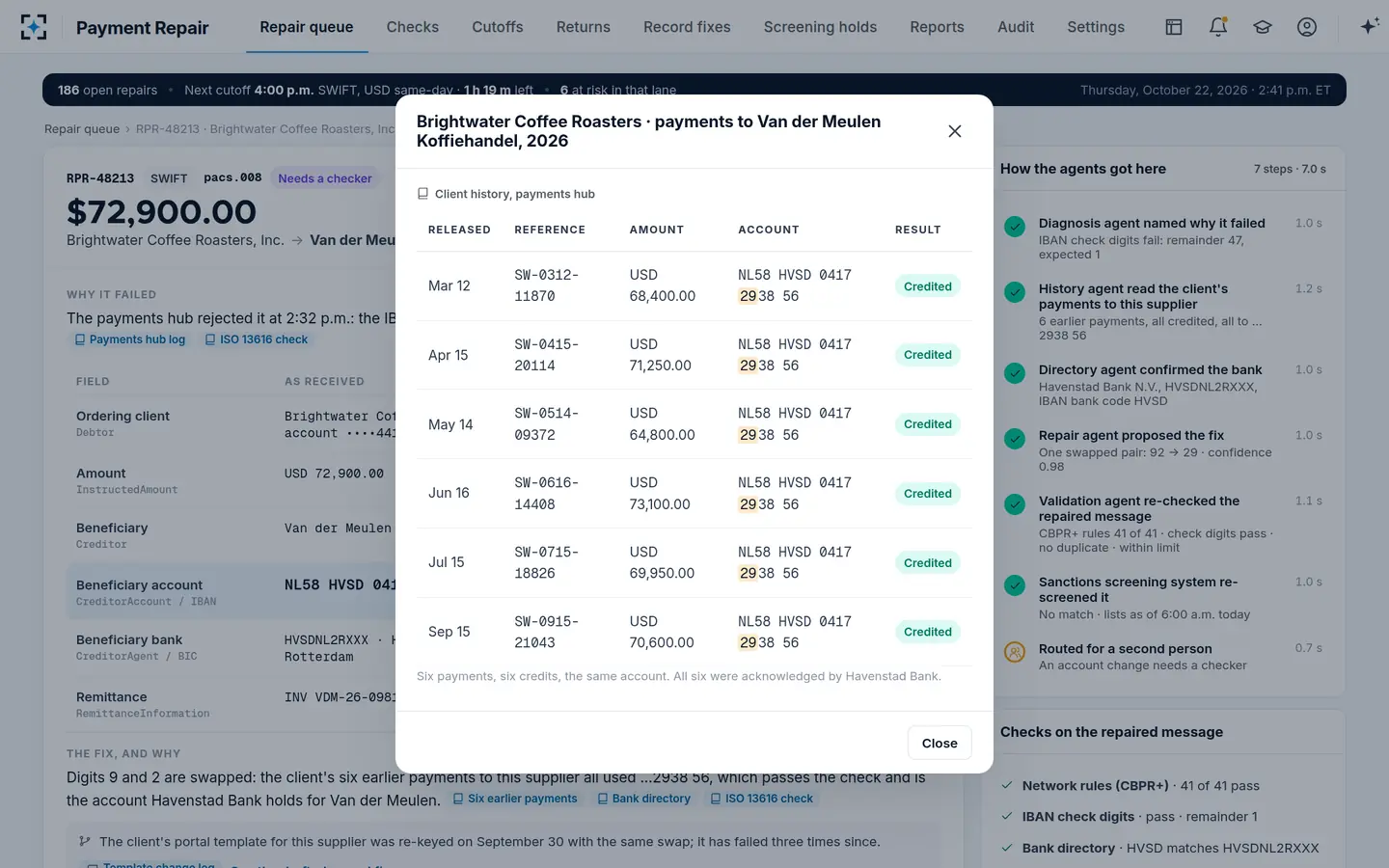Screen dimensions: 1389x868
Task: Open the Record fixes tab
Action: coord(687,27)
